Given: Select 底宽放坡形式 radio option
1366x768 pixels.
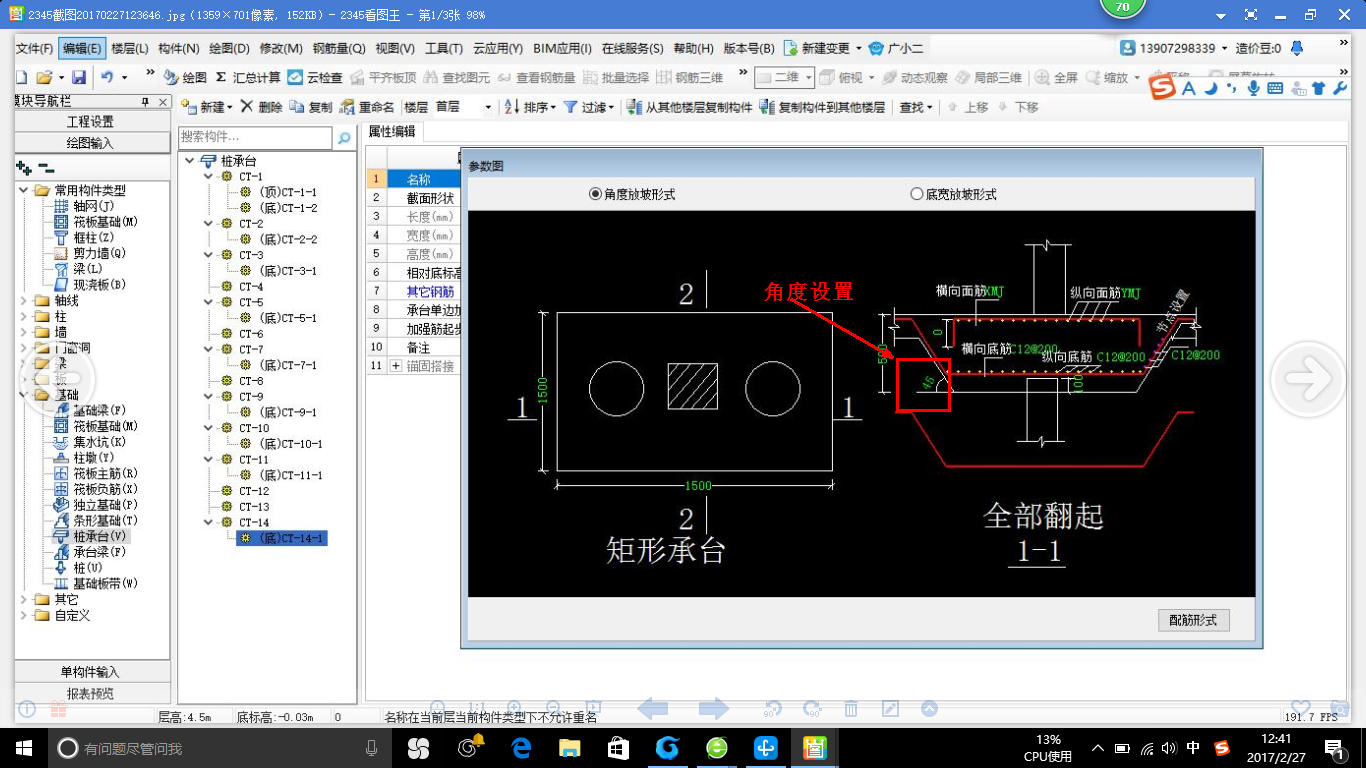Looking at the screenshot, I should click(953, 194).
